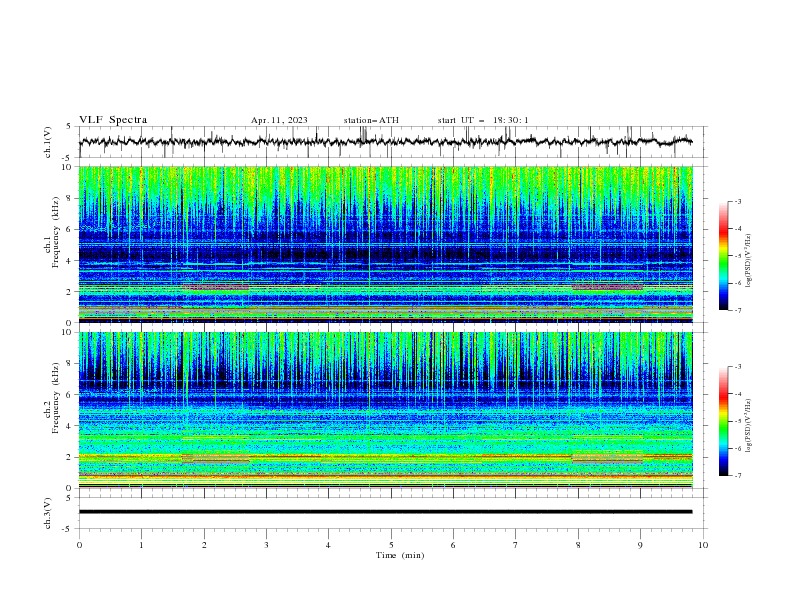Click time axis tick label "10"
Image resolution: width=792 pixels, height=612 pixels.
point(703,545)
